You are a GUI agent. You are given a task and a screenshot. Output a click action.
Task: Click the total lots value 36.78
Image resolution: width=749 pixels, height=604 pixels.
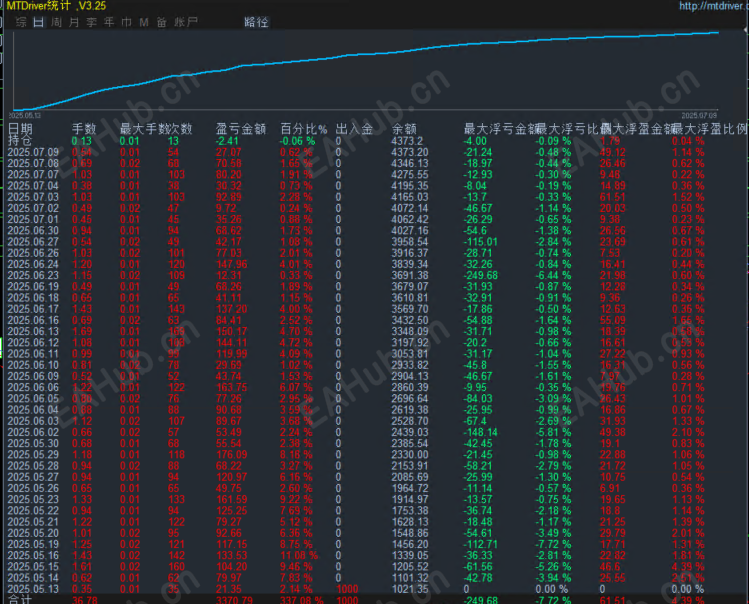coord(85,599)
